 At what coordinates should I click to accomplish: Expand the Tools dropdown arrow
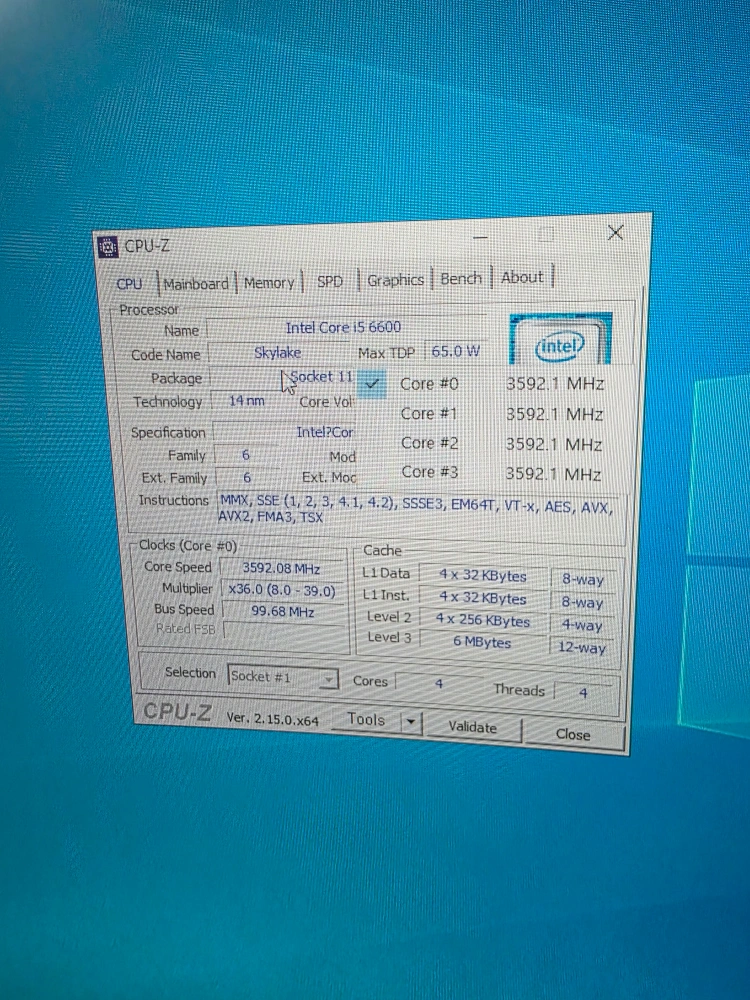click(411, 722)
